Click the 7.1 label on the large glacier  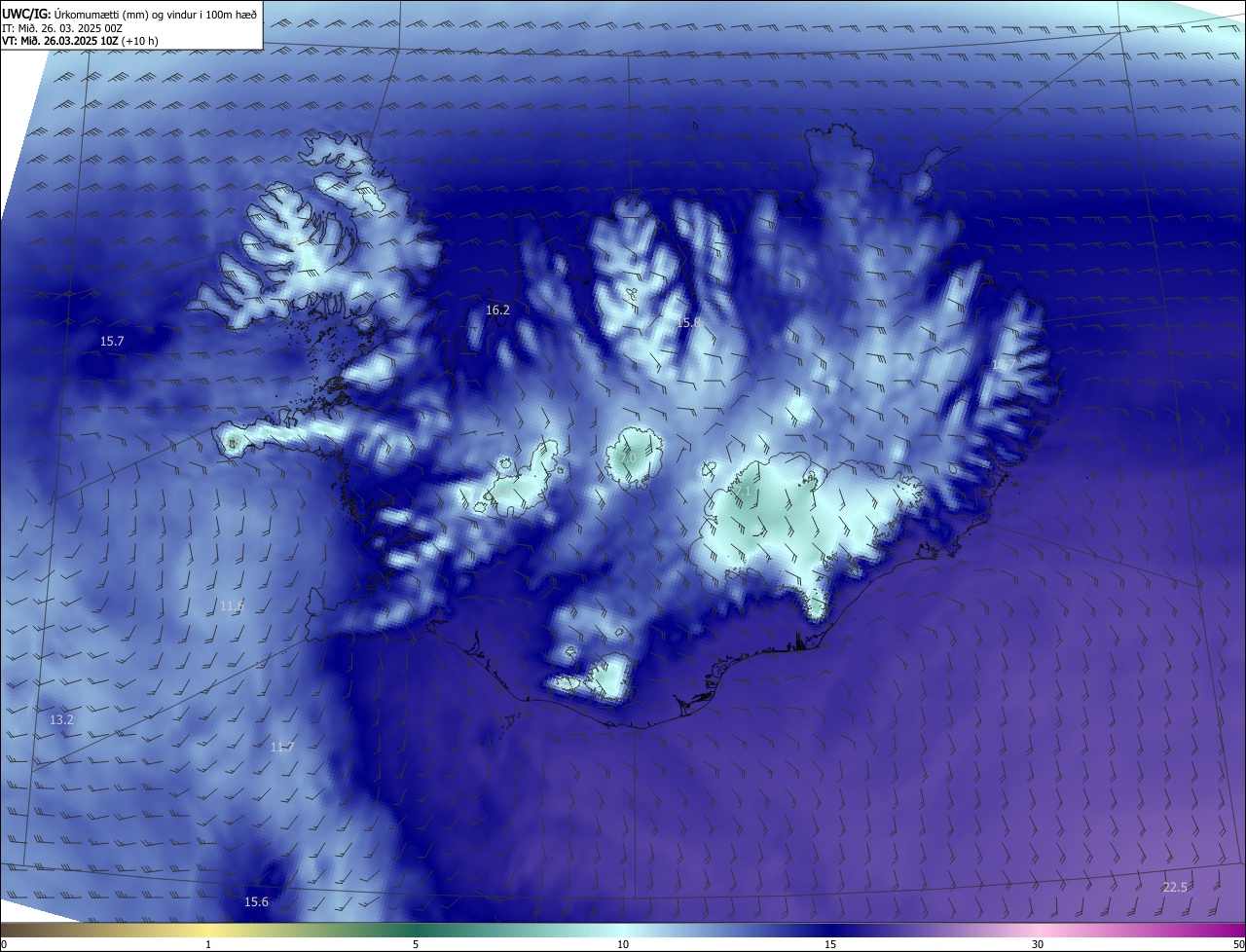coord(743,493)
